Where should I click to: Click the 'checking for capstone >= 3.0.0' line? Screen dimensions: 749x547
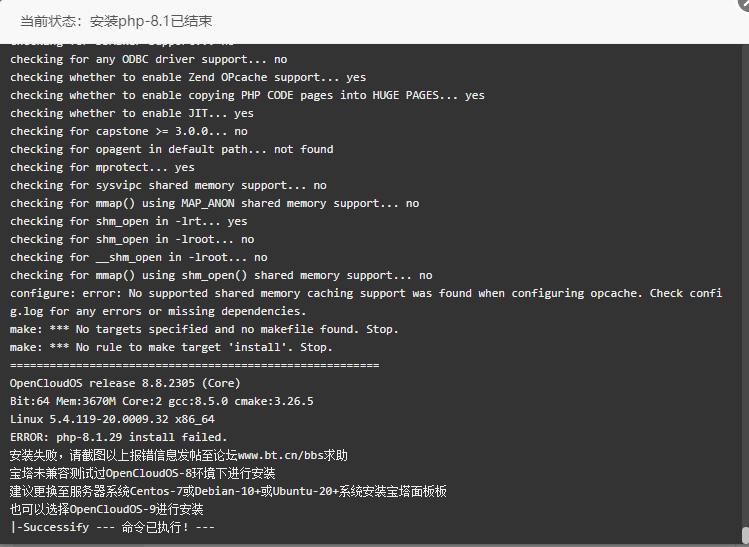(128, 131)
